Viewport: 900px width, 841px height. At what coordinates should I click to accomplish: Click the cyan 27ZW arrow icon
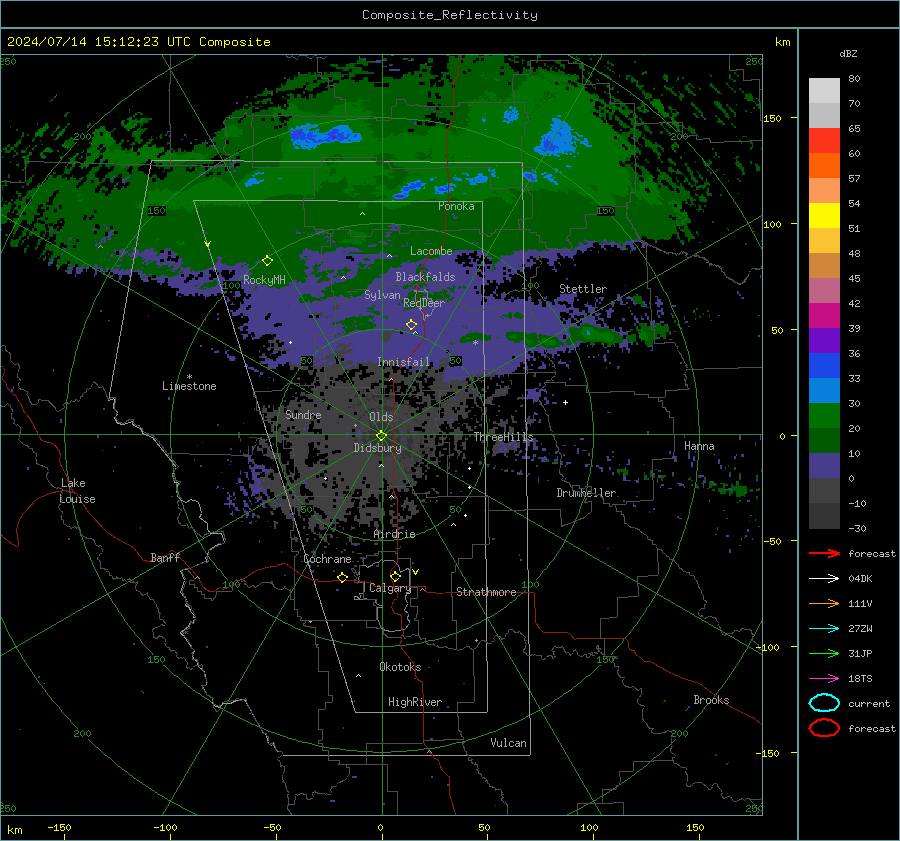tap(824, 628)
